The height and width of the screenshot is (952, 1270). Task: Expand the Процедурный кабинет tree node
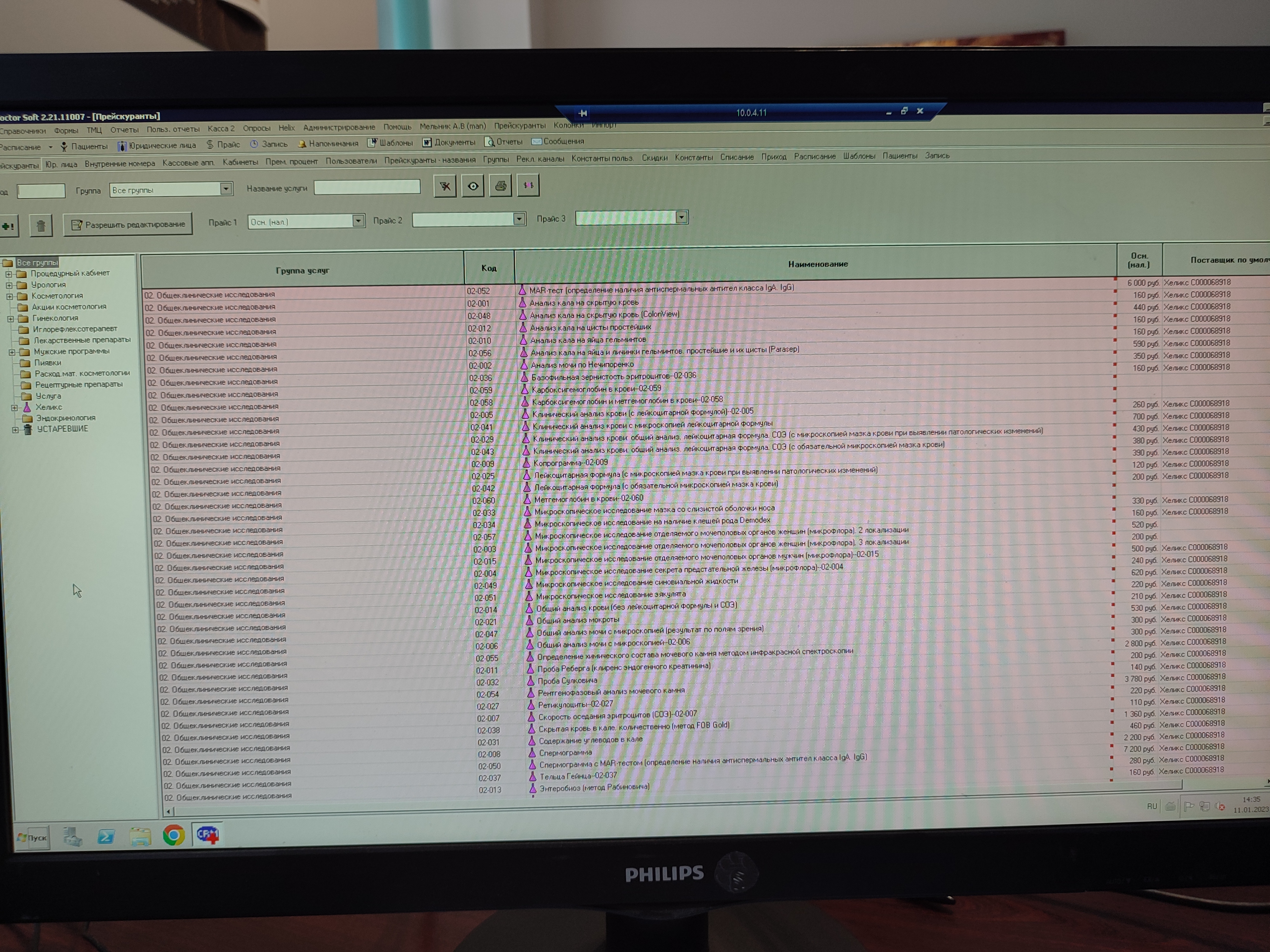(9, 274)
